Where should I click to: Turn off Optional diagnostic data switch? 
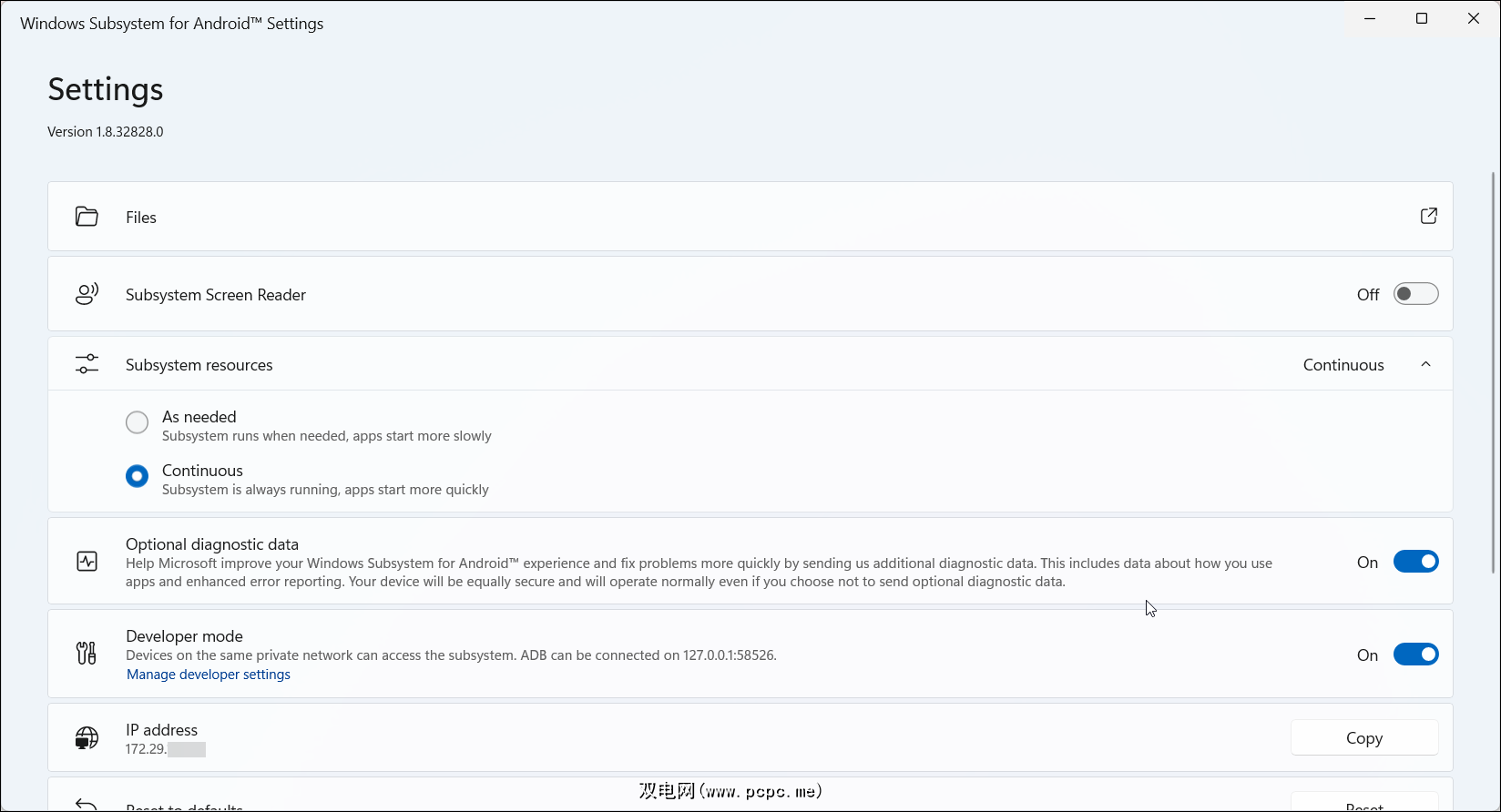1415,562
